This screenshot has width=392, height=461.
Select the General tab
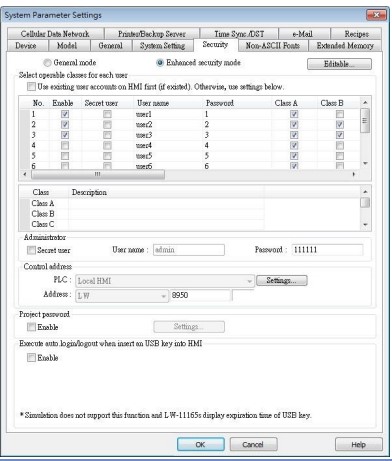coord(111,46)
